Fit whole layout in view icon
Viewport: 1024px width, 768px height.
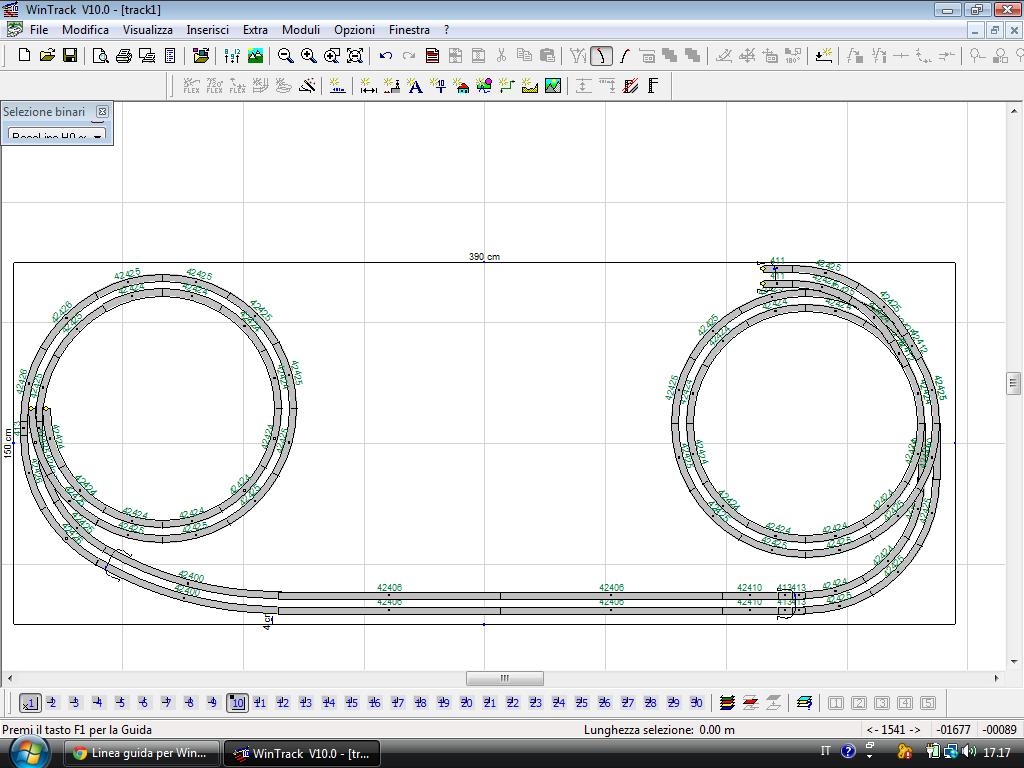[x=355, y=56]
